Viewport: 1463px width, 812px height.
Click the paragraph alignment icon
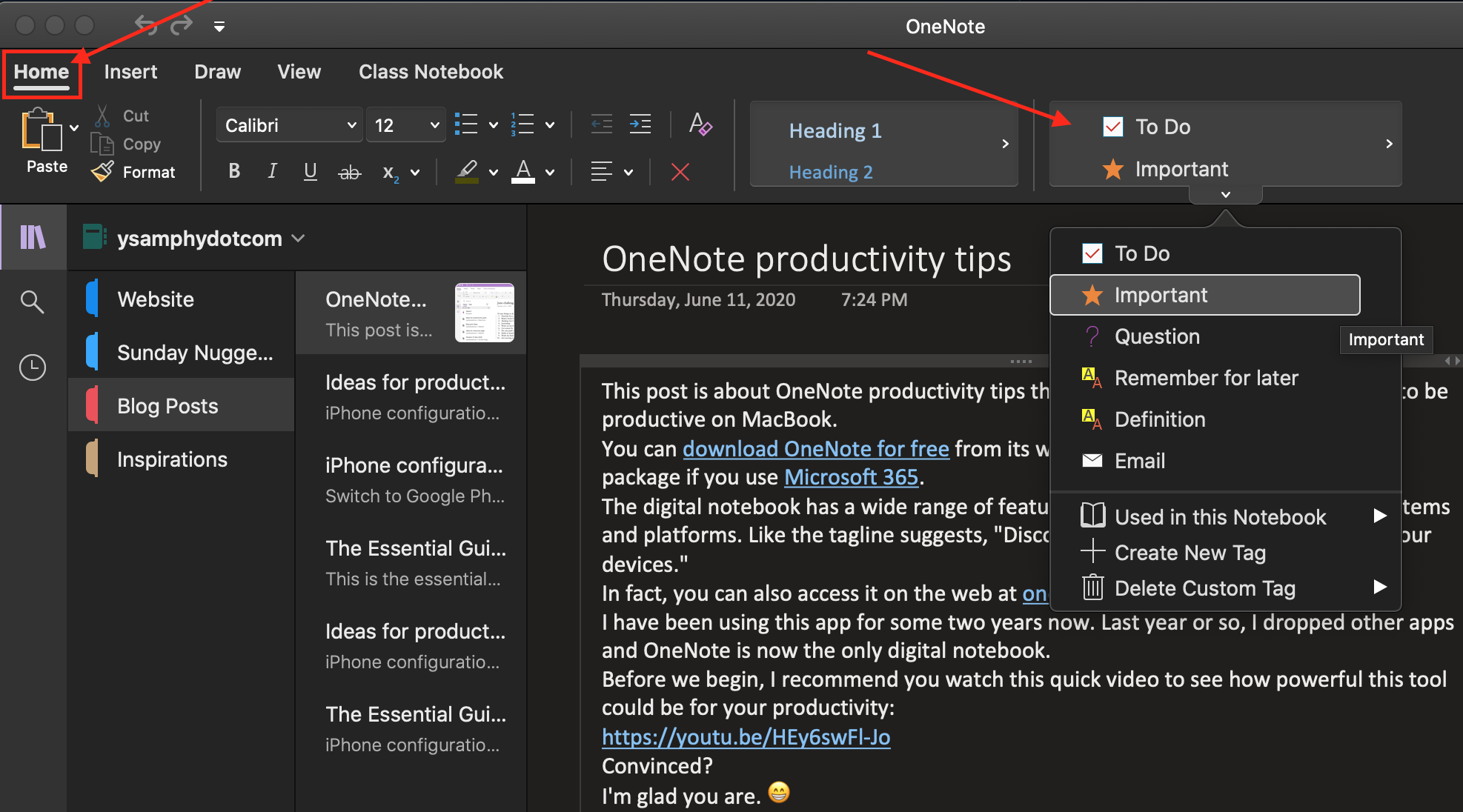pos(602,172)
